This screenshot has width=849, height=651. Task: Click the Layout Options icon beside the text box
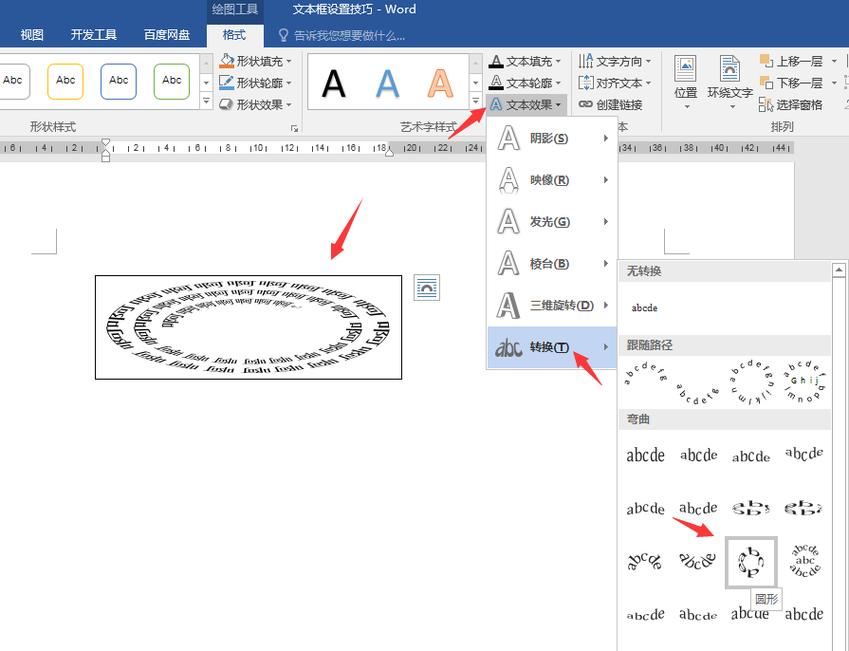pos(425,288)
